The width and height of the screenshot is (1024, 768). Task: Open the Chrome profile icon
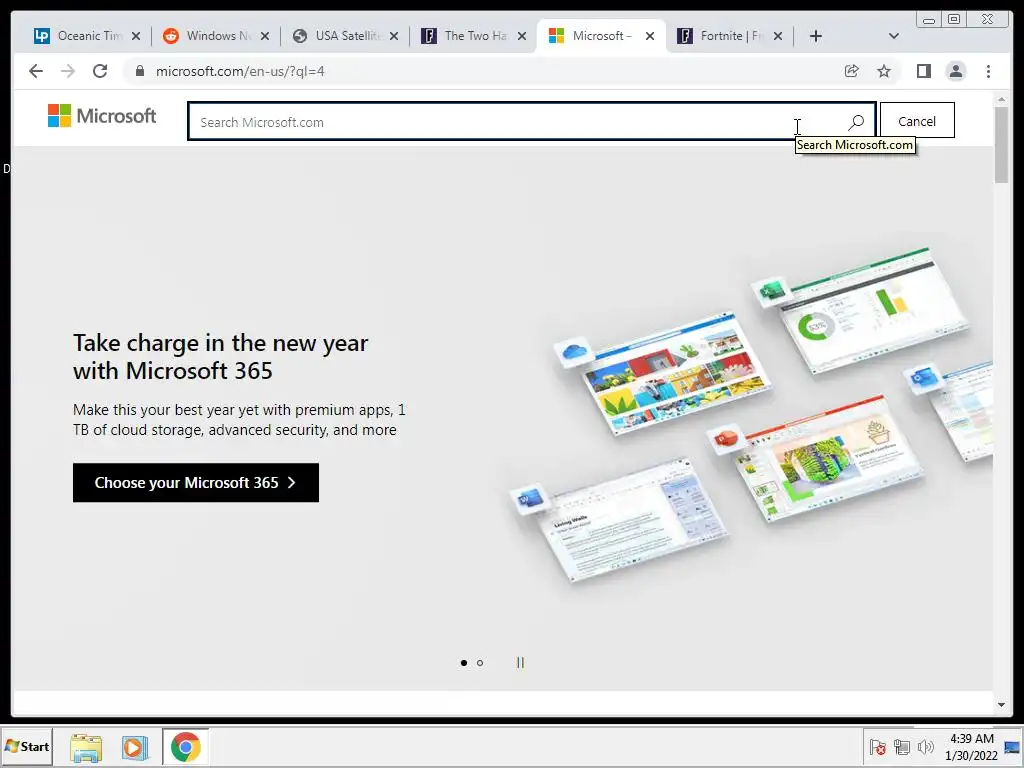[955, 71]
